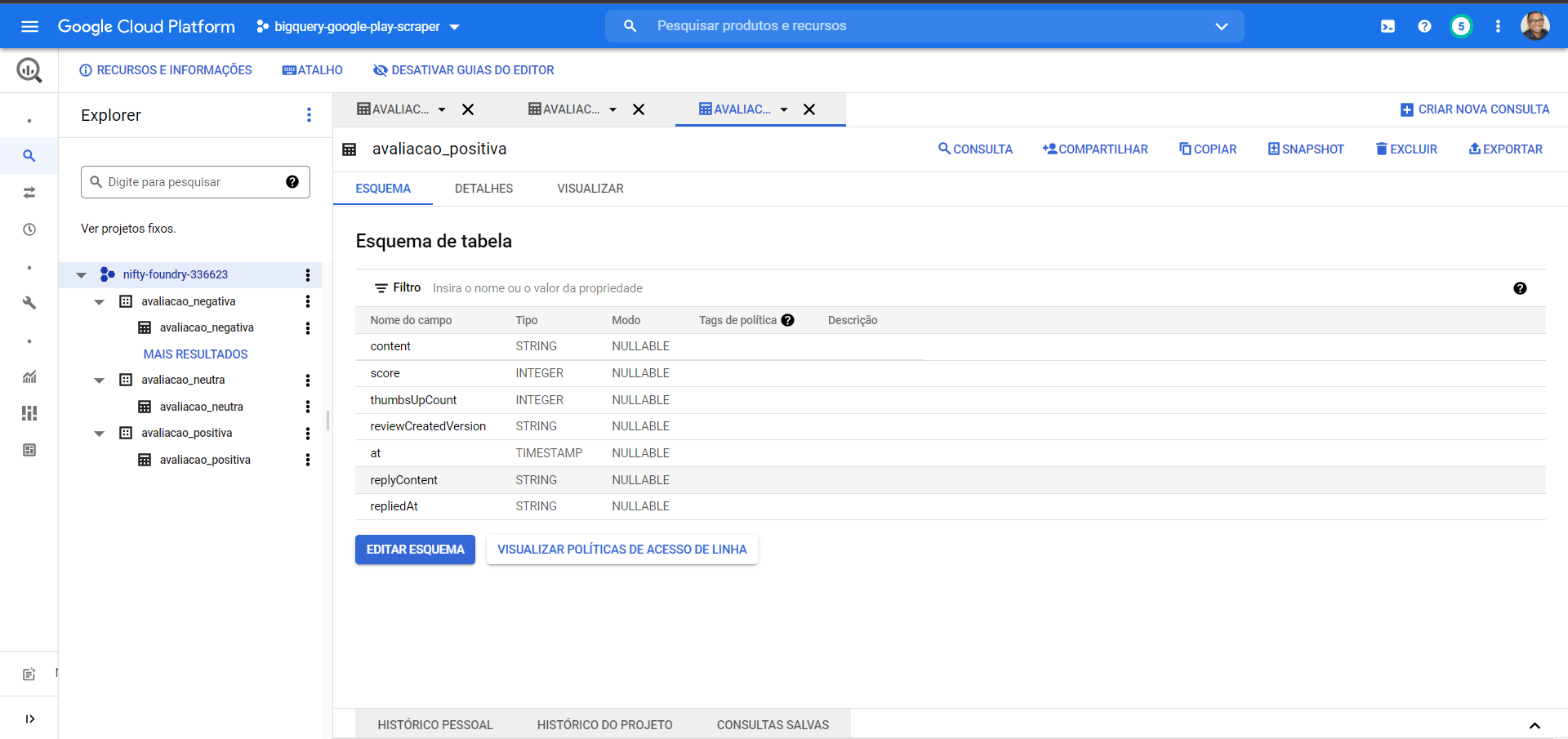Expand the history panel with bottom chevron
This screenshot has width=1568, height=739.
(x=1535, y=725)
